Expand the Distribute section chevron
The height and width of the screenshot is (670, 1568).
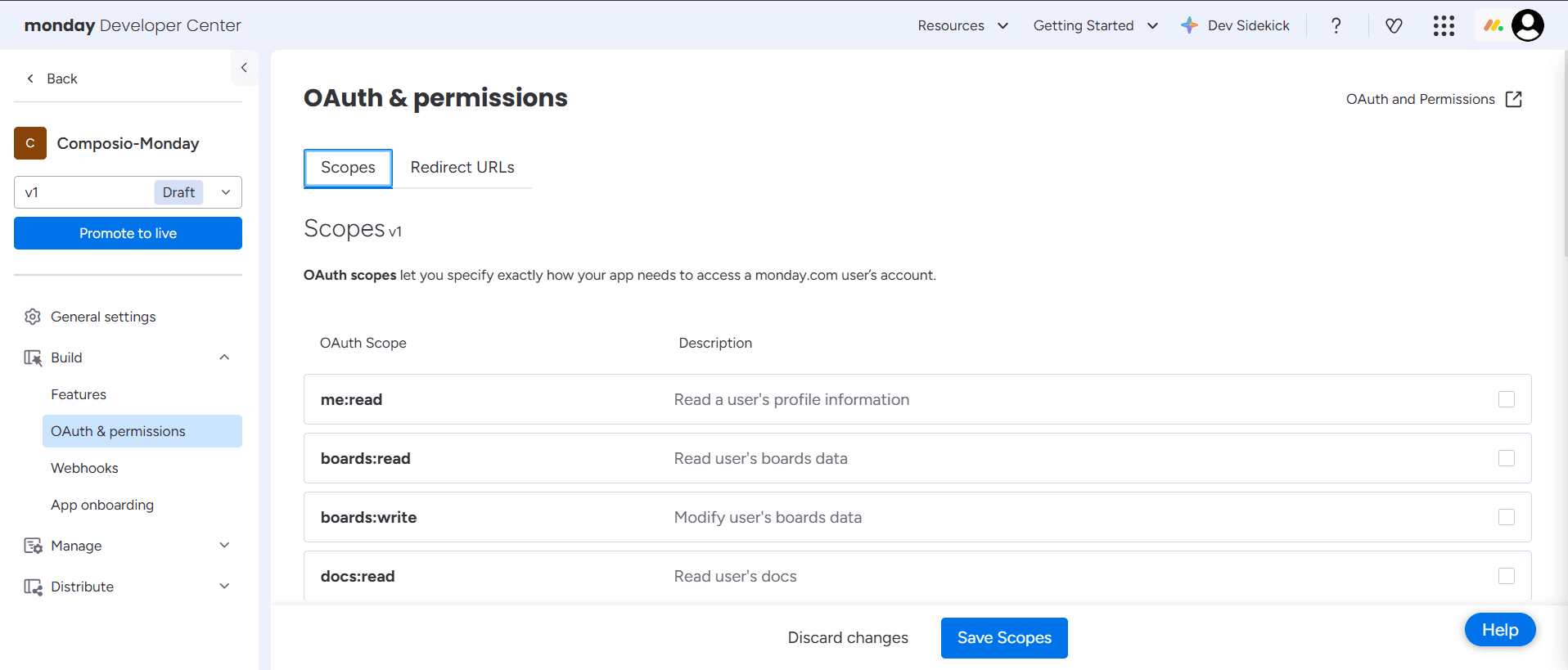point(224,587)
